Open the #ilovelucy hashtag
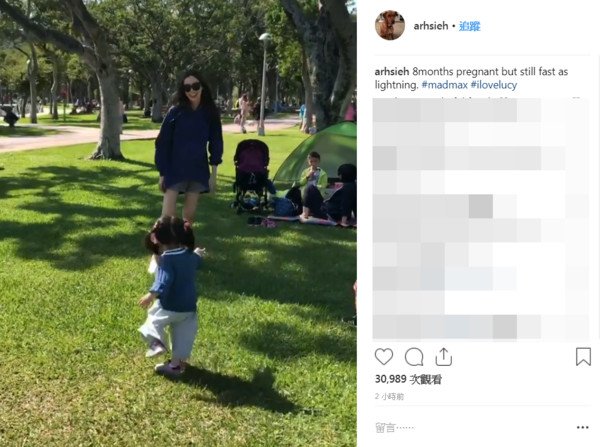The height and width of the screenshot is (447, 600). click(494, 85)
